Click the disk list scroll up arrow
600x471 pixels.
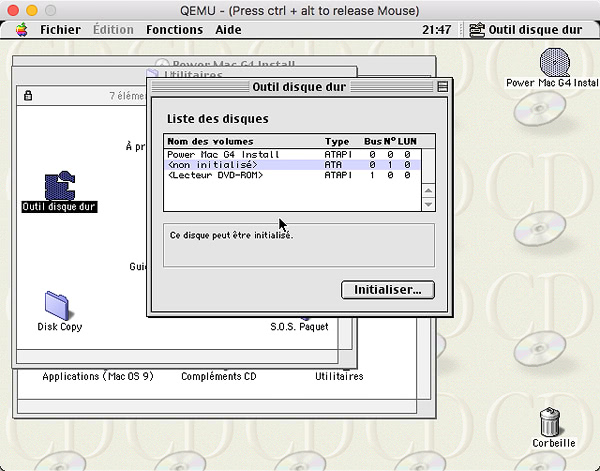point(428,190)
